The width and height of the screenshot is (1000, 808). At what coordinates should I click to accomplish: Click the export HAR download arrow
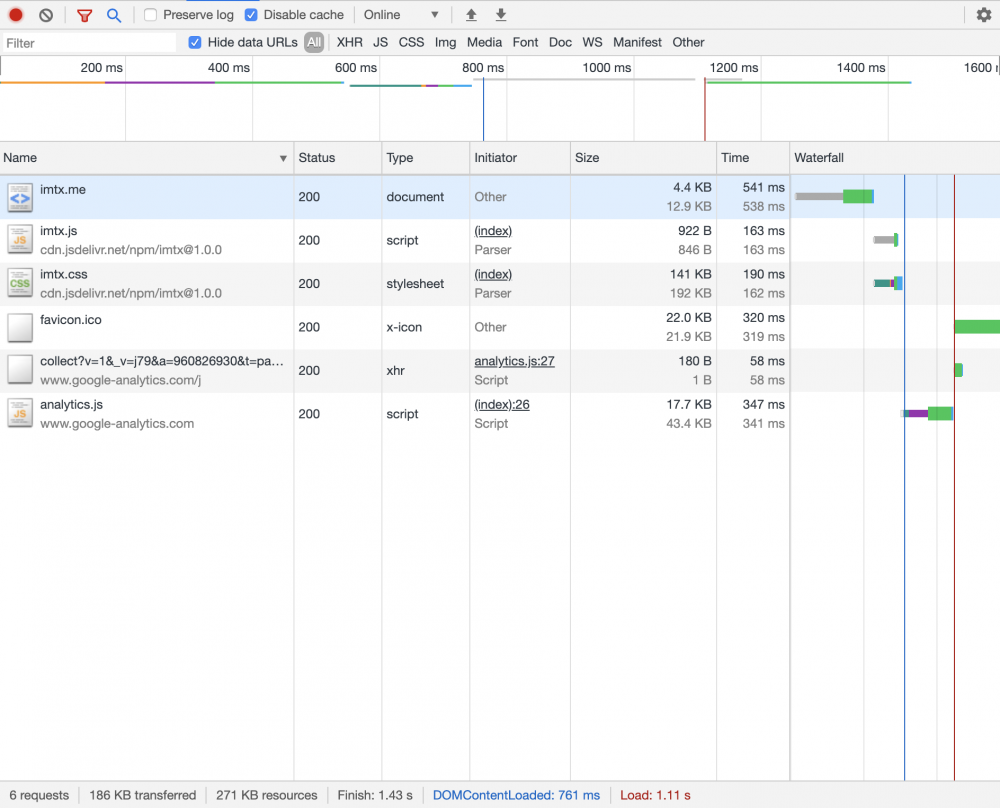[501, 15]
